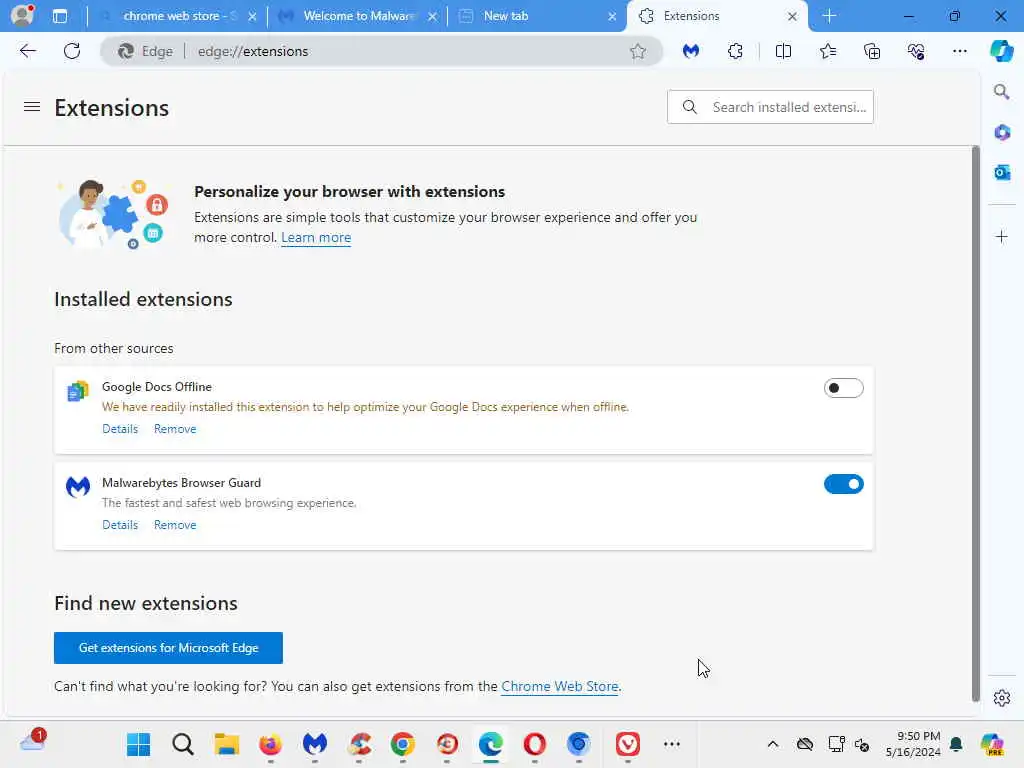Open notifications bell in system tray
The height and width of the screenshot is (768, 1024).
956,744
